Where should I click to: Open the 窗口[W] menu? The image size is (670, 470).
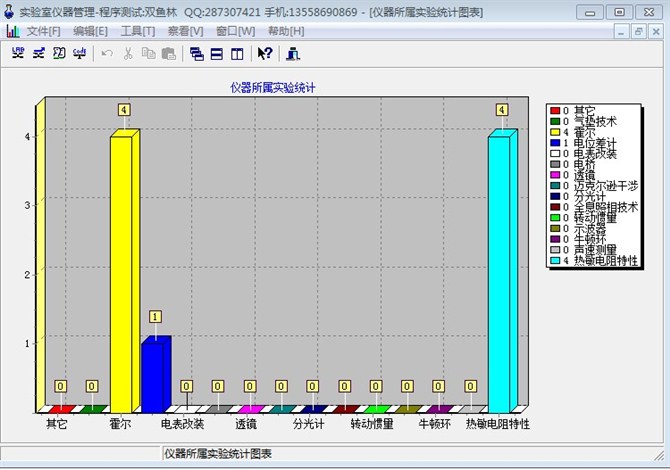point(235,31)
